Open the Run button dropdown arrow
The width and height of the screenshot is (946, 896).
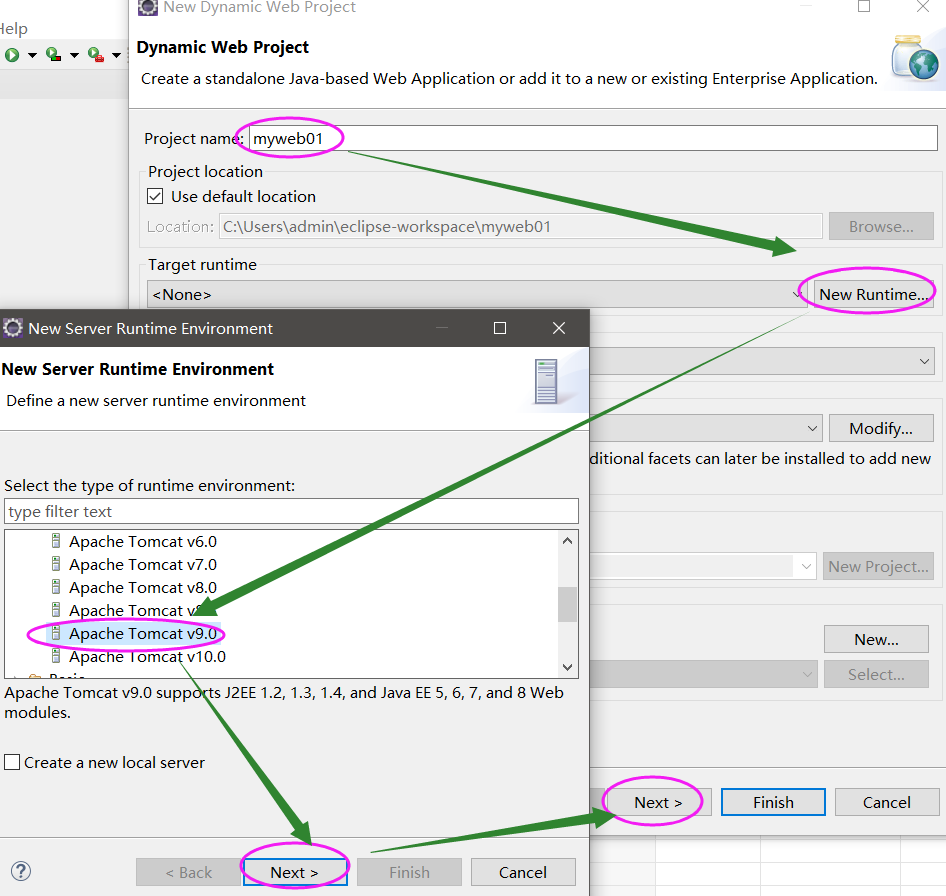coord(33,56)
